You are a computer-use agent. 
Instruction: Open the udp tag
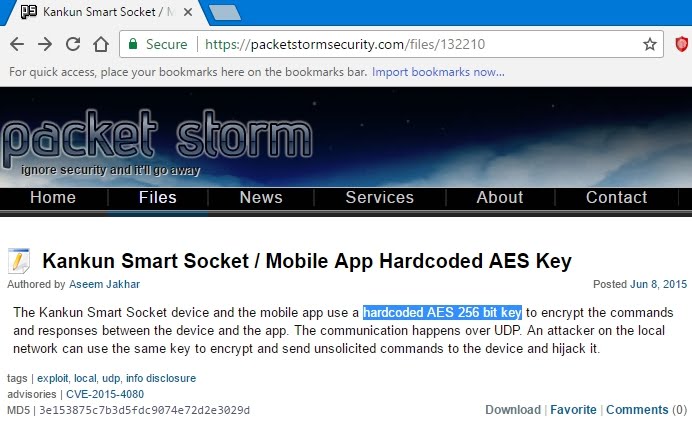click(111, 378)
